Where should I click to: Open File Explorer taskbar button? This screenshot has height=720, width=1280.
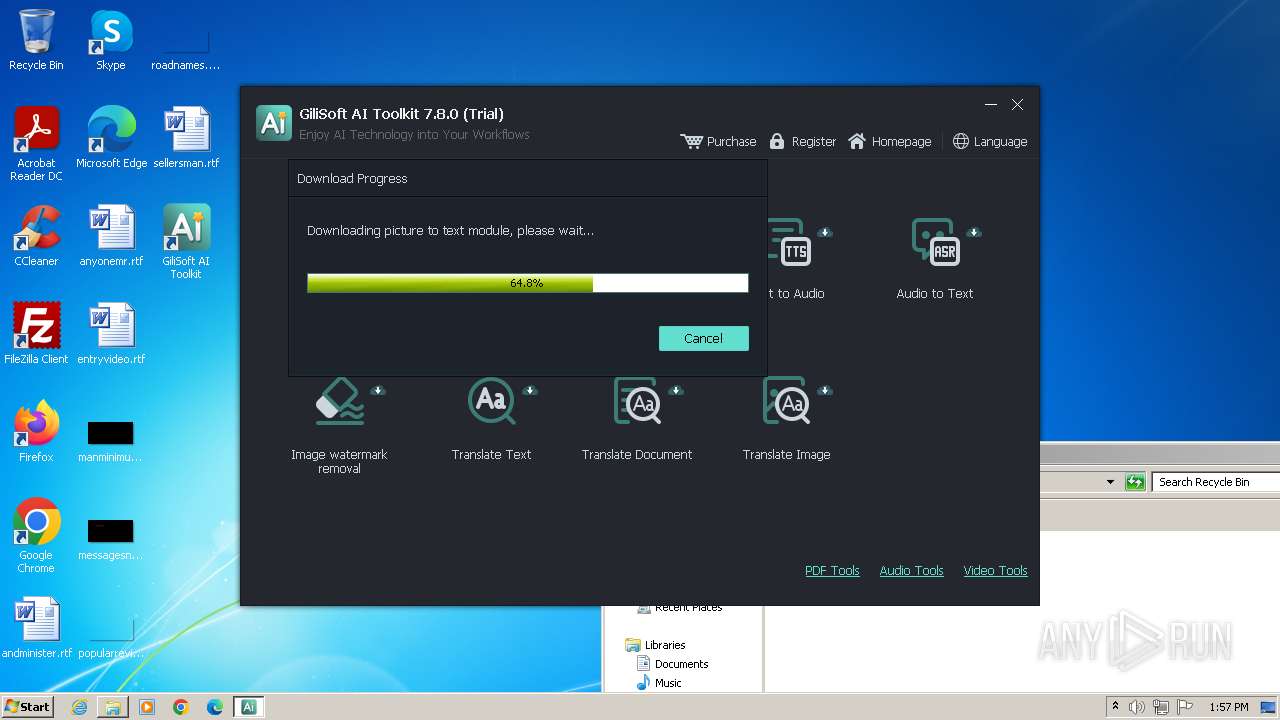click(x=113, y=707)
